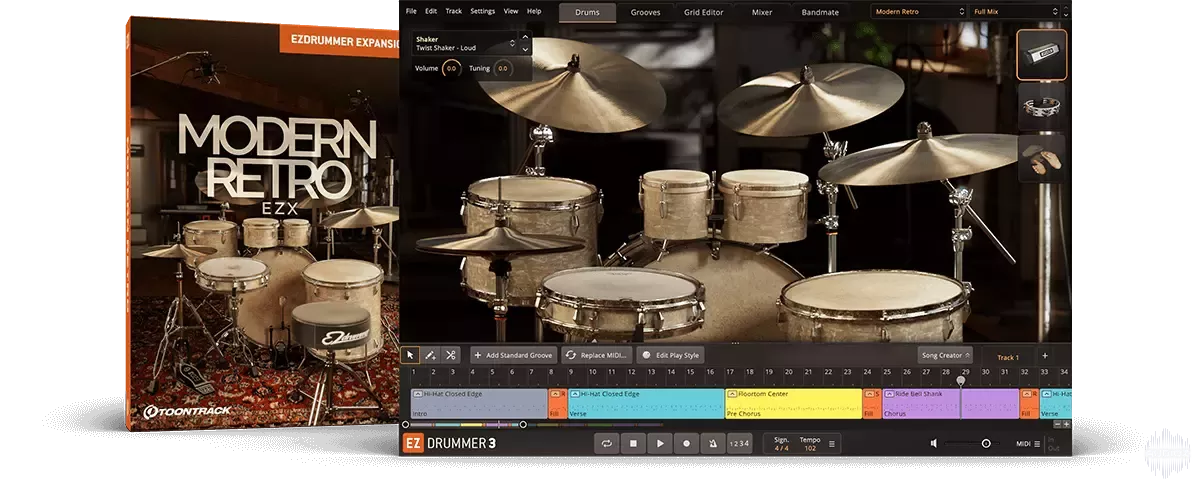Click the playhead marker at bar 29

(x=961, y=380)
